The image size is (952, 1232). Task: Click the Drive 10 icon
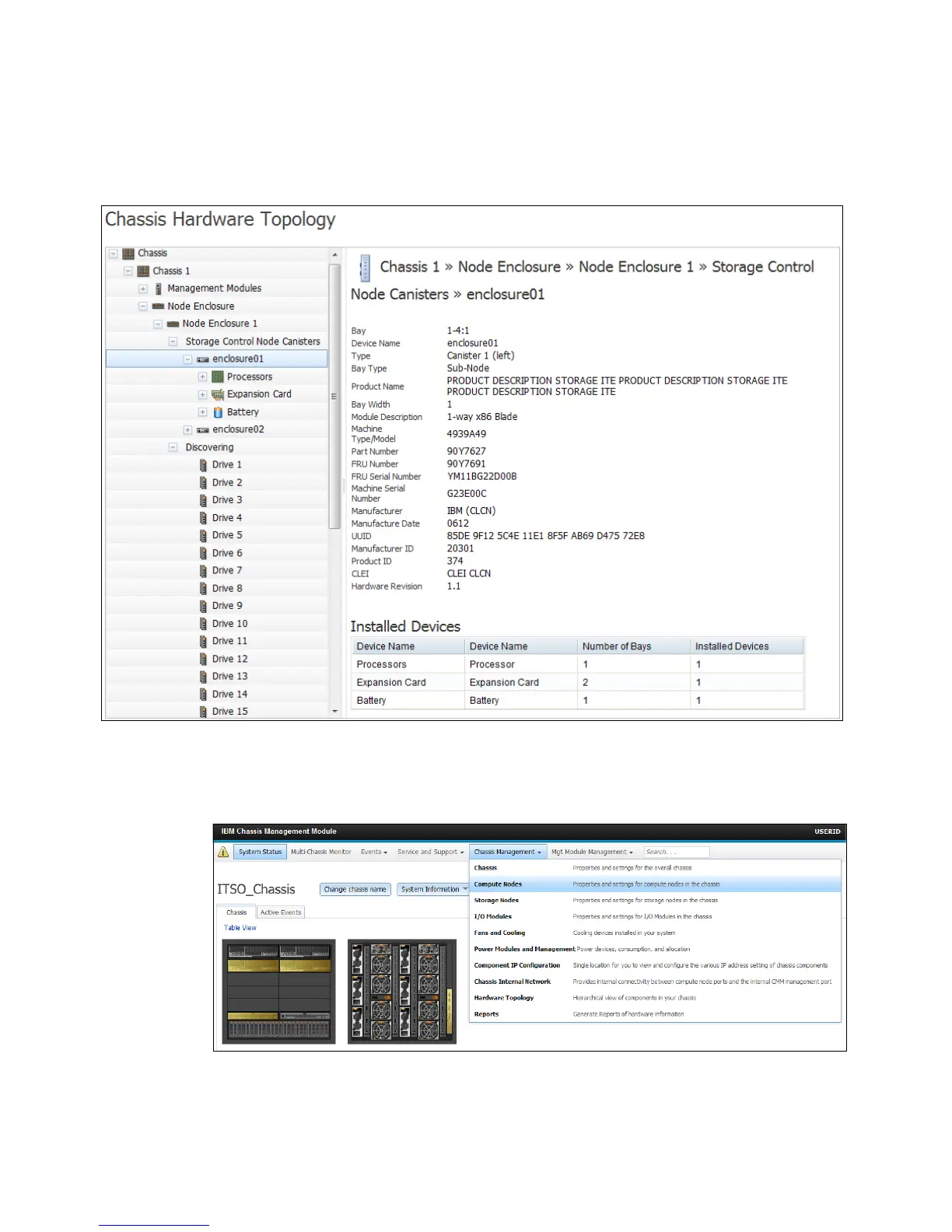[x=203, y=624]
